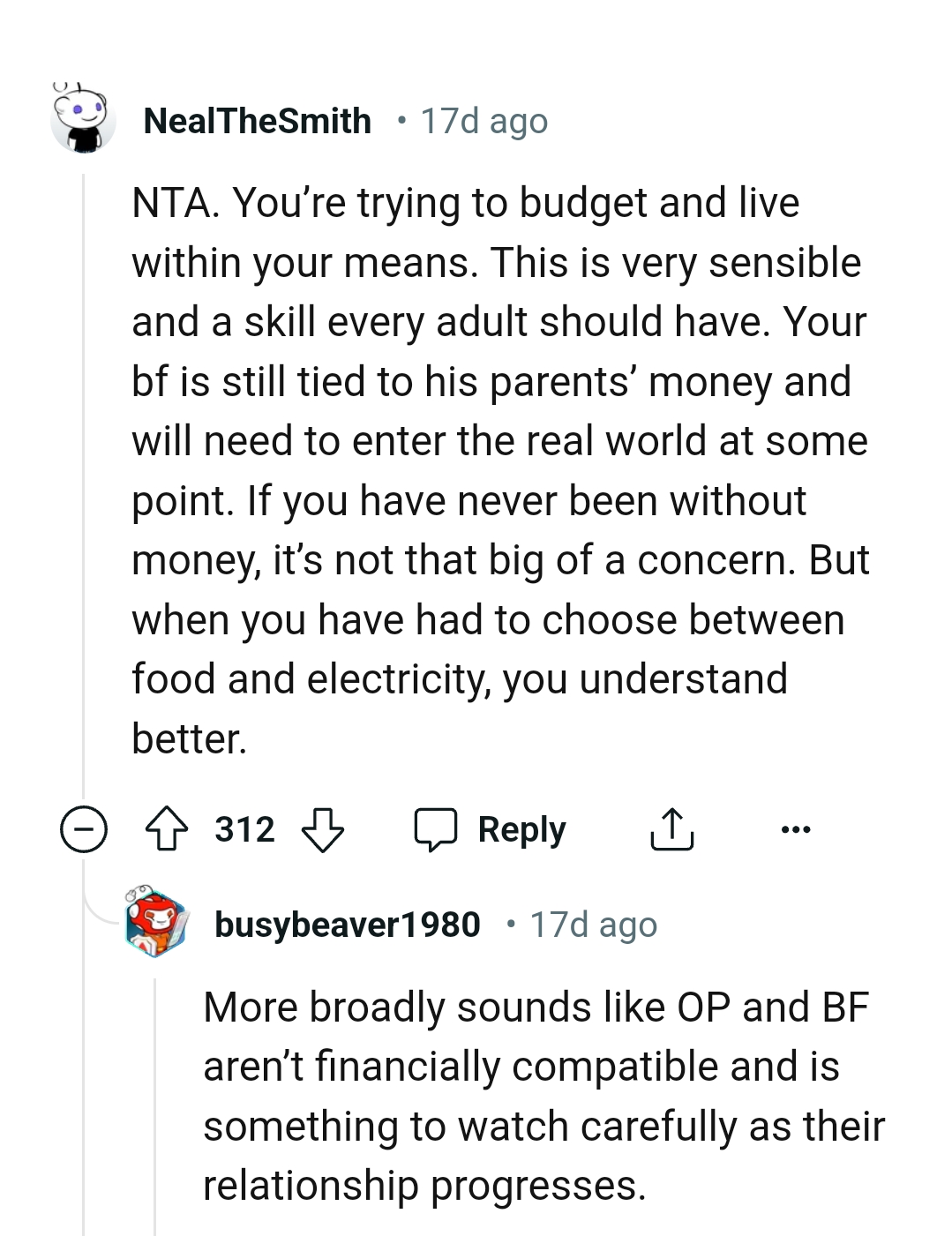Open the comment actions via the ellipsis icon
Viewport: 952px width, 1236px height.
click(x=795, y=828)
